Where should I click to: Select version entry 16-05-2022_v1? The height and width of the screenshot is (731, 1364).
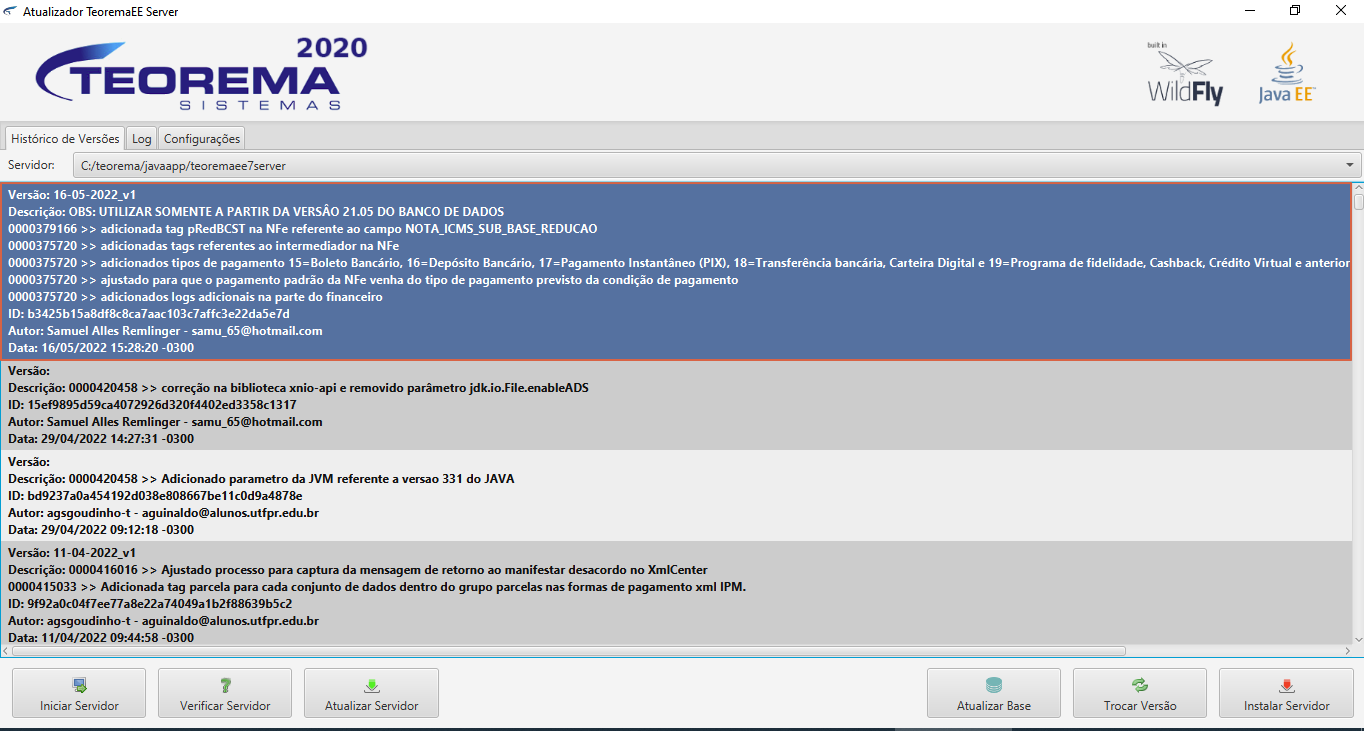676,271
